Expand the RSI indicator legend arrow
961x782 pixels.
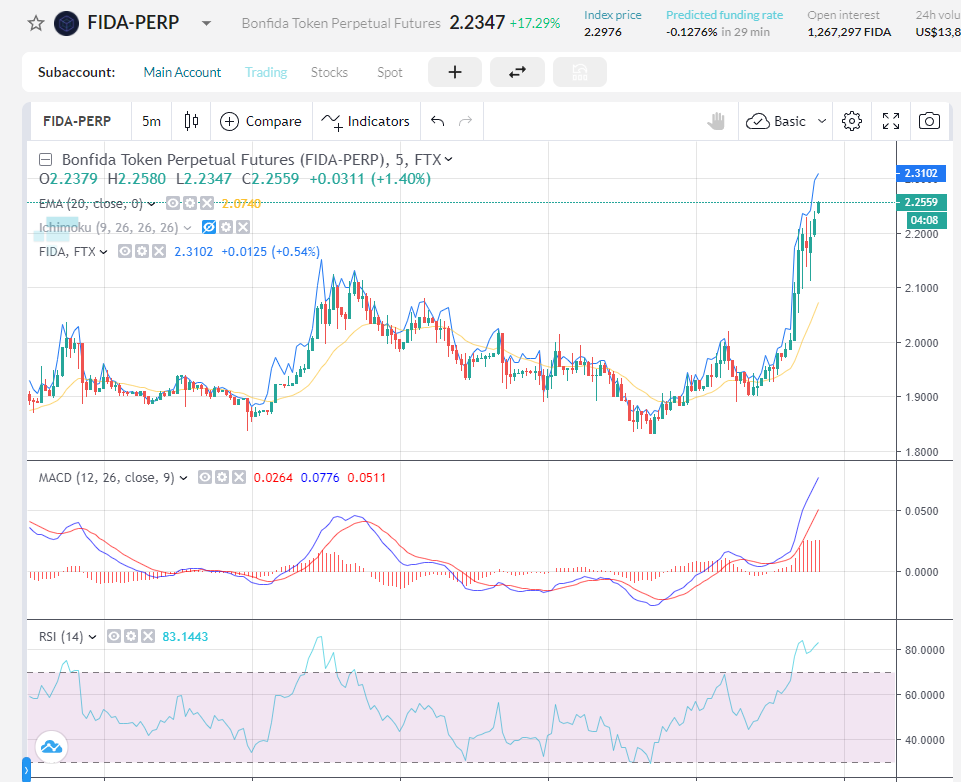(93, 637)
